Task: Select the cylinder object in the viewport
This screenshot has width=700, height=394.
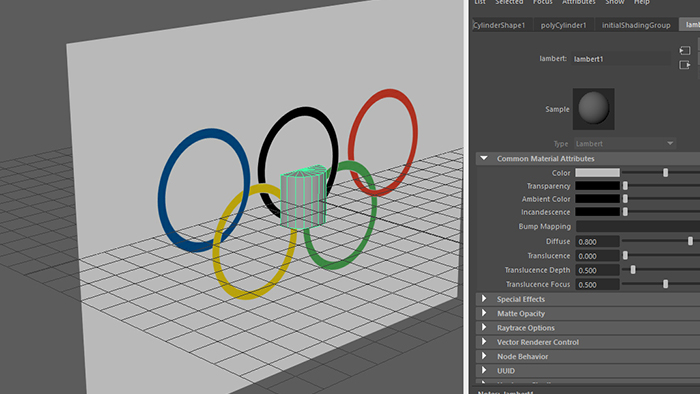Action: tap(303, 198)
